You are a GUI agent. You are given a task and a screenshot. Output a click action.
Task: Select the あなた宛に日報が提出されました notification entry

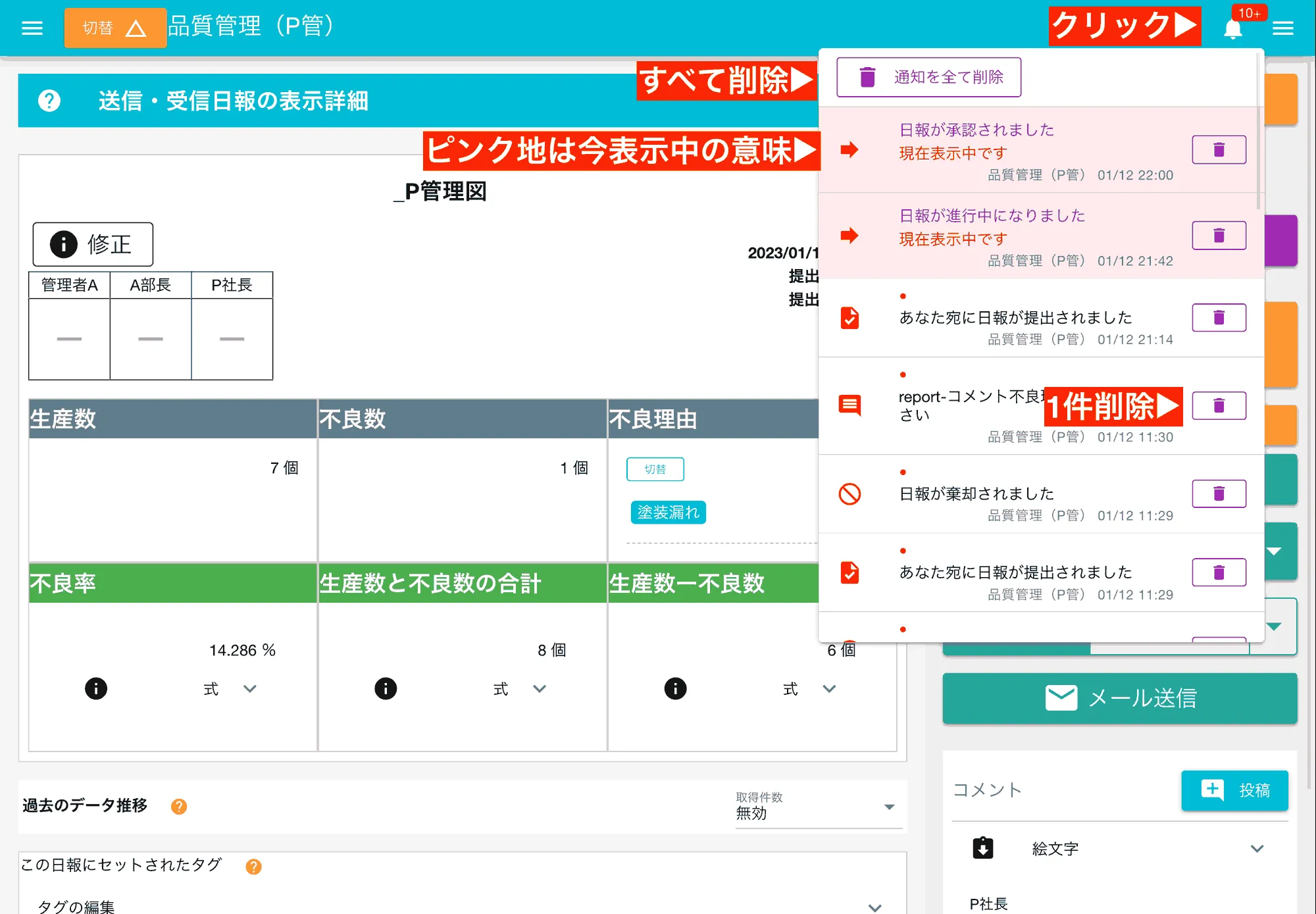tap(1016, 317)
